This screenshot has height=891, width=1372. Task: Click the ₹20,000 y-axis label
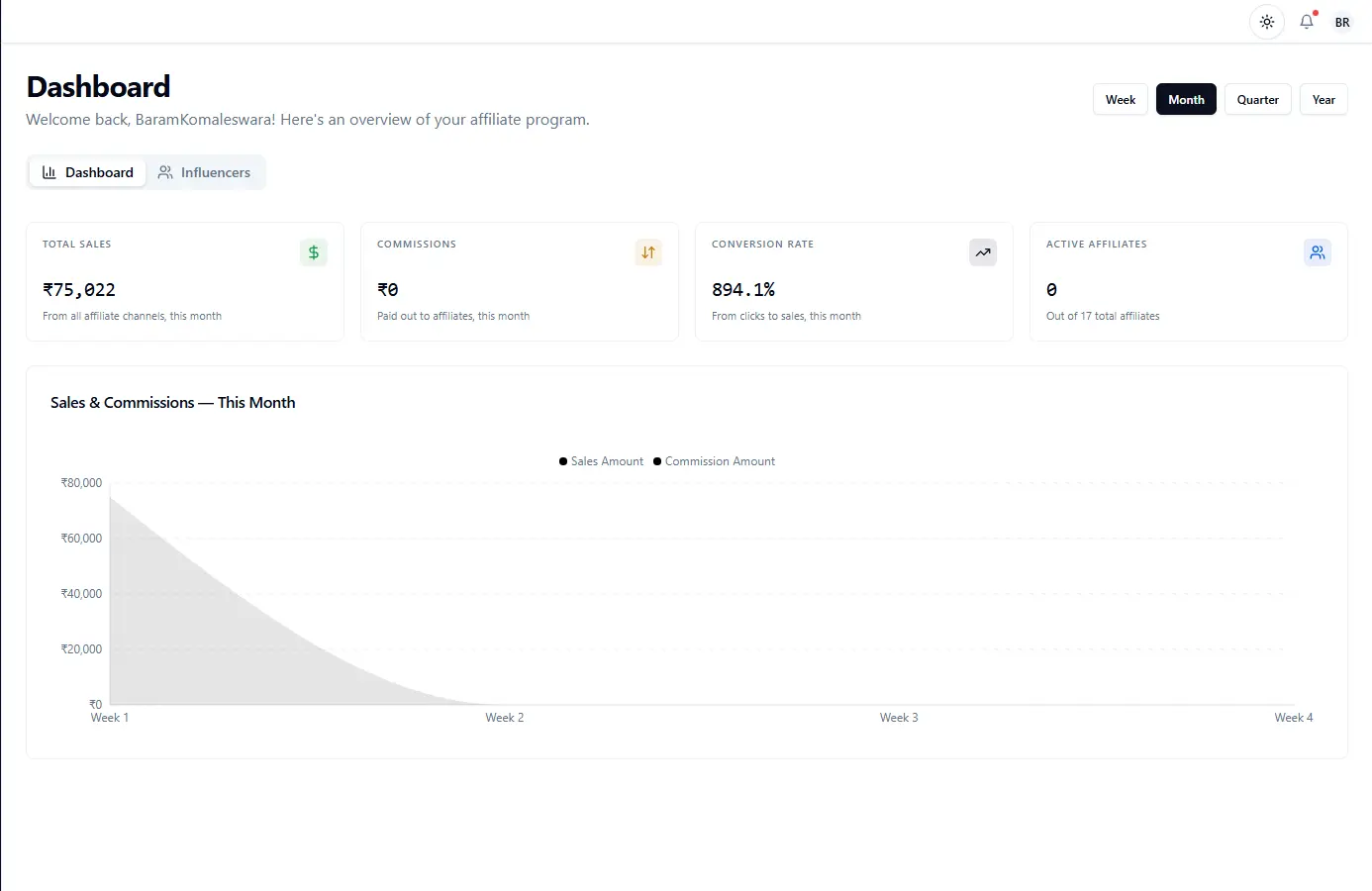[81, 649]
